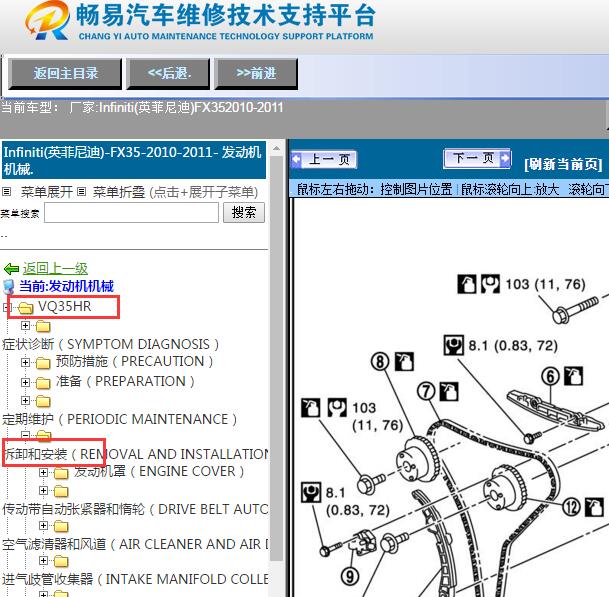The height and width of the screenshot is (597, 609).
Task: Open 症状诊断 (SYMPTOM DIAGNOSIS)
Action: (x=111, y=344)
